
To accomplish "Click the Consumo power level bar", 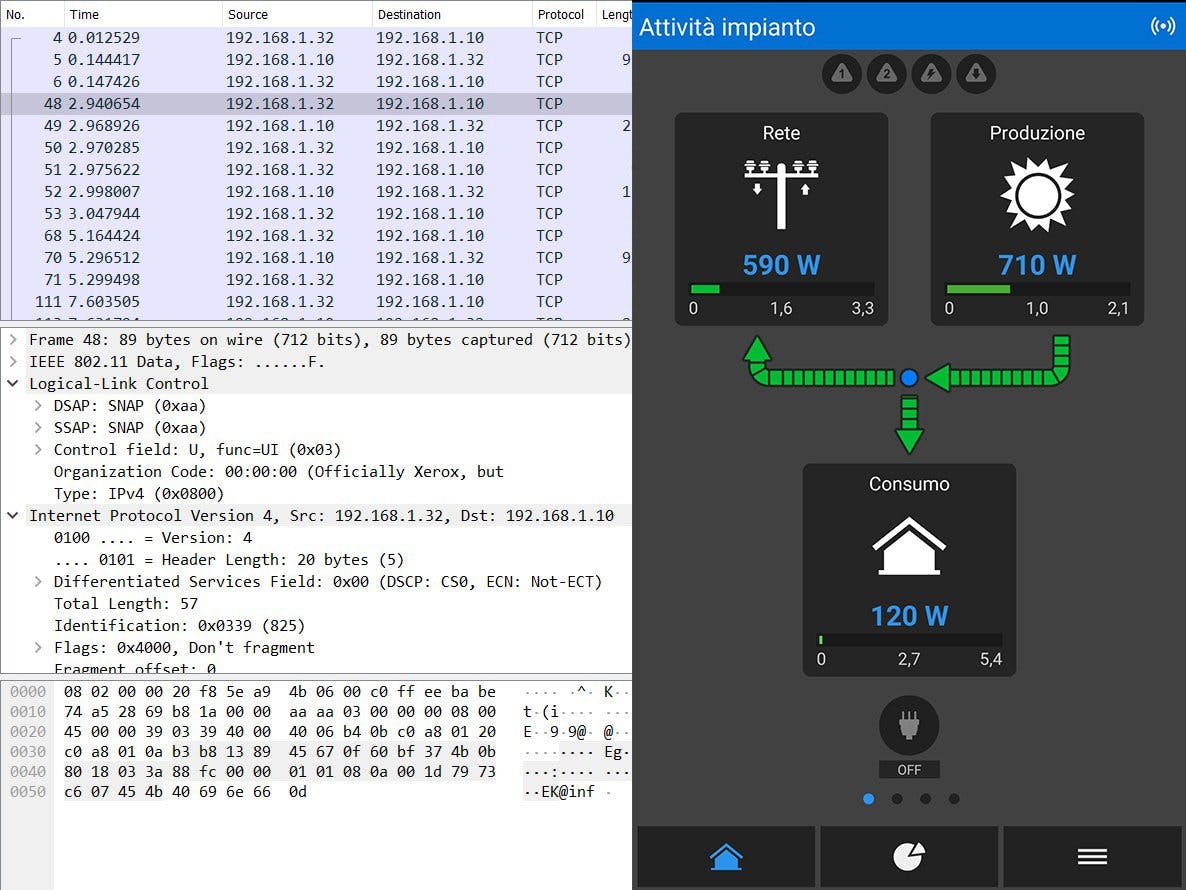I will [910, 640].
